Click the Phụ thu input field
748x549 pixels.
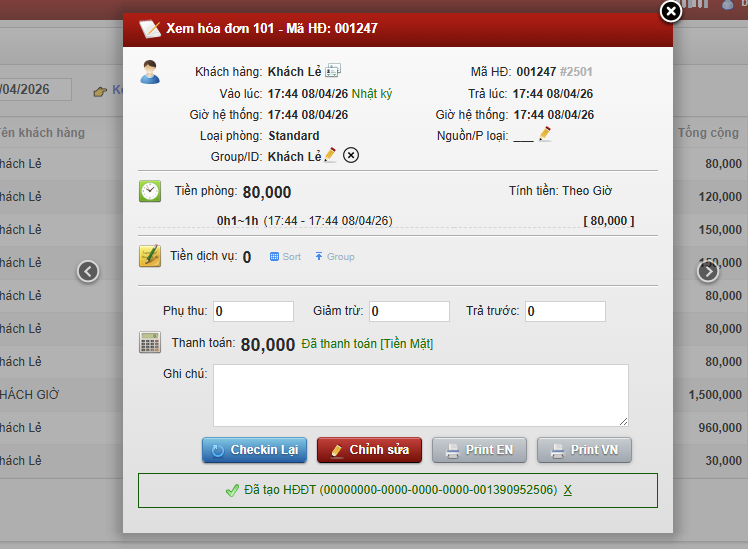253,311
